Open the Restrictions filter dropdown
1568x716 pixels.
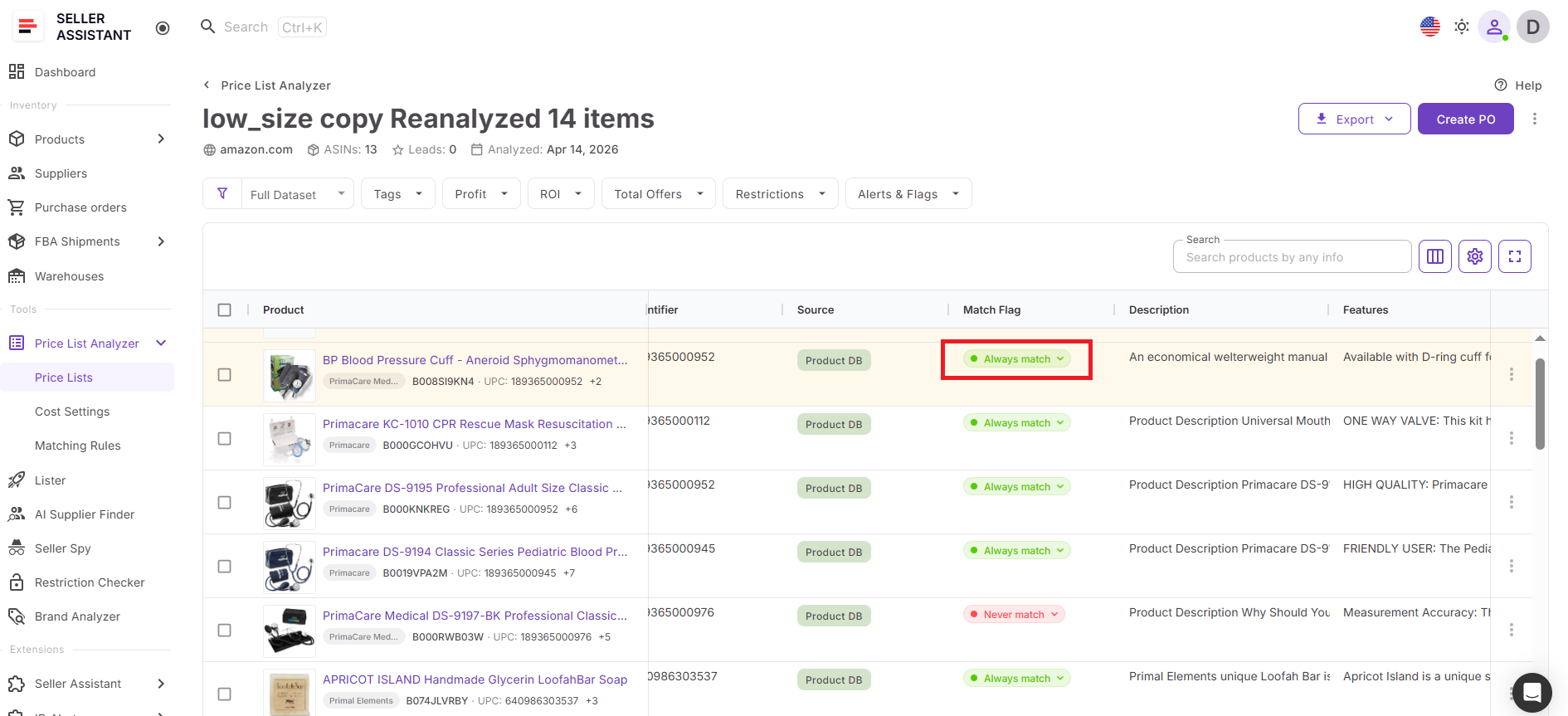tap(781, 193)
